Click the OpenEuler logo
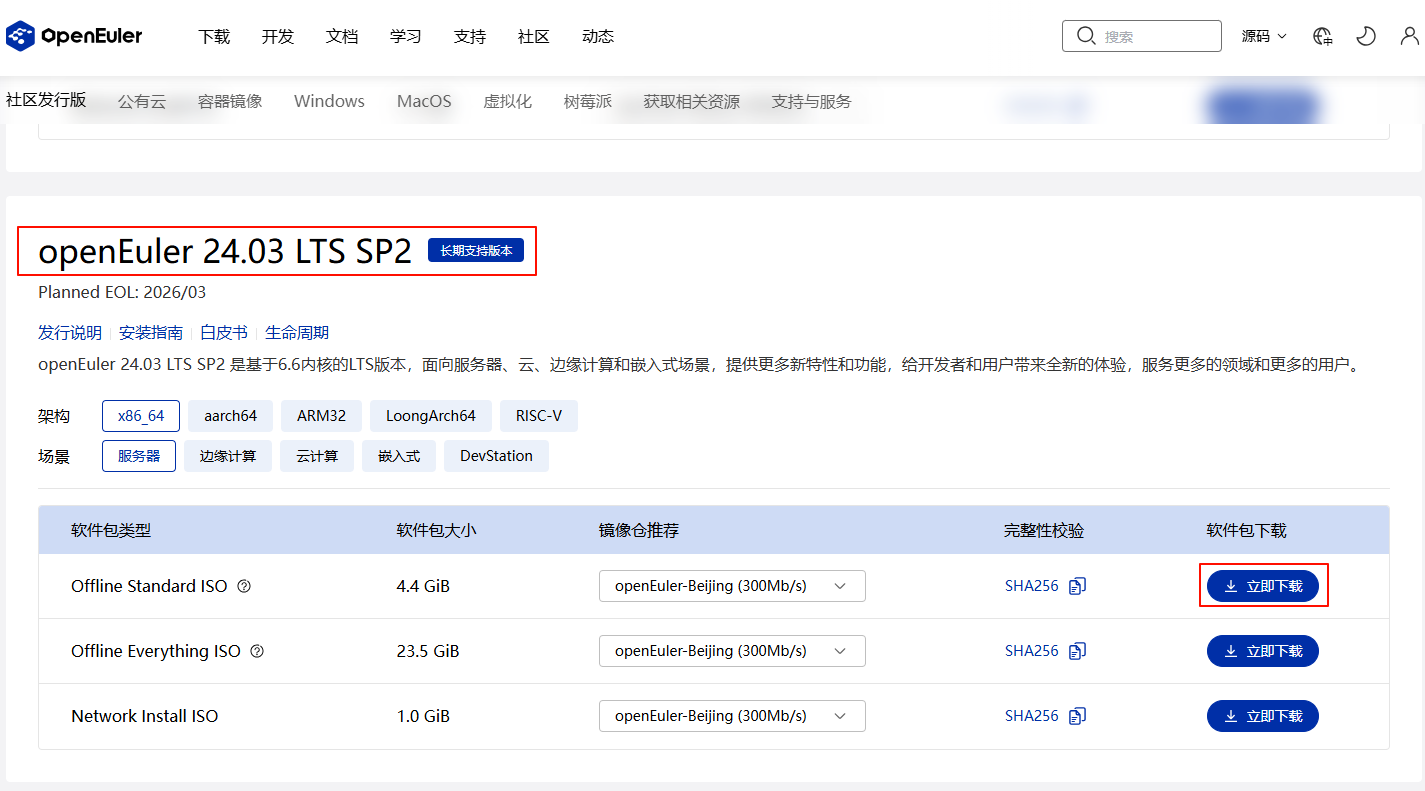This screenshot has width=1425, height=791. pos(75,37)
